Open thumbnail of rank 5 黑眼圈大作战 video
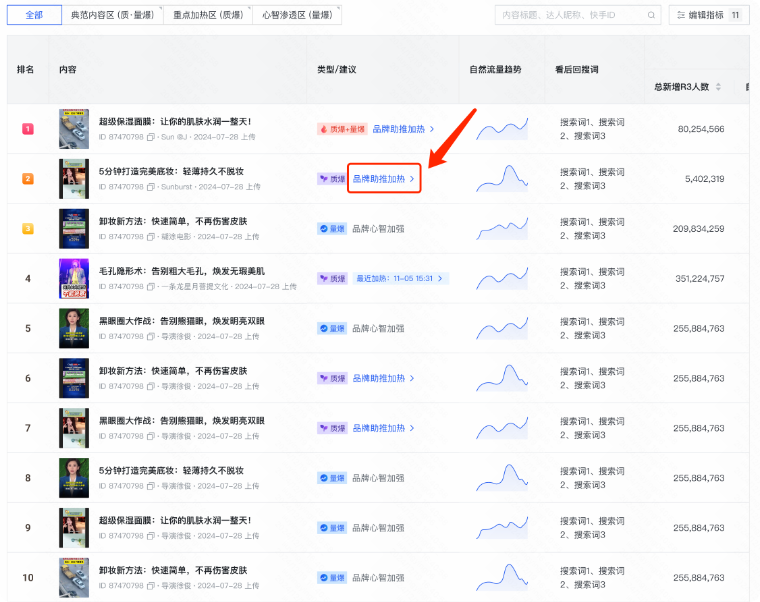Screen dimensions: 760x602 (74, 329)
